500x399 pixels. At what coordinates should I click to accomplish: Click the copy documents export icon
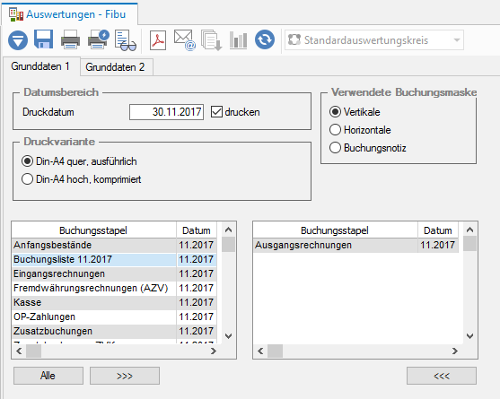click(211, 40)
